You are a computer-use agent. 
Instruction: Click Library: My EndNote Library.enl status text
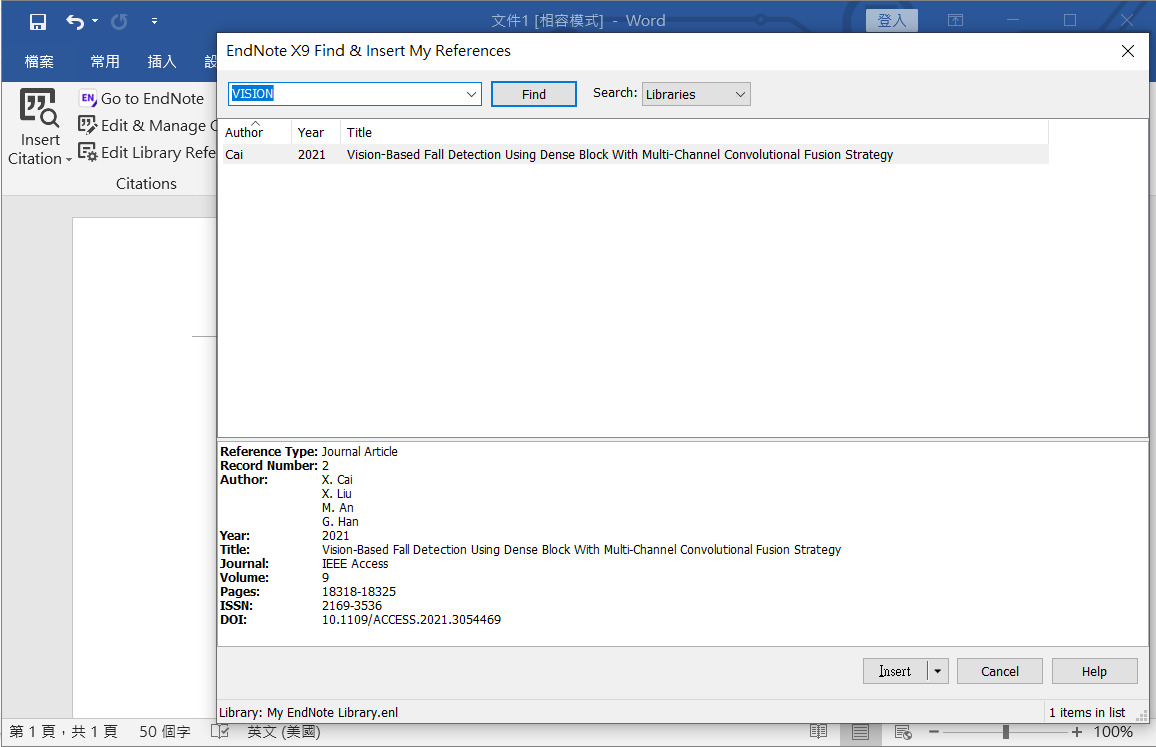click(x=308, y=712)
